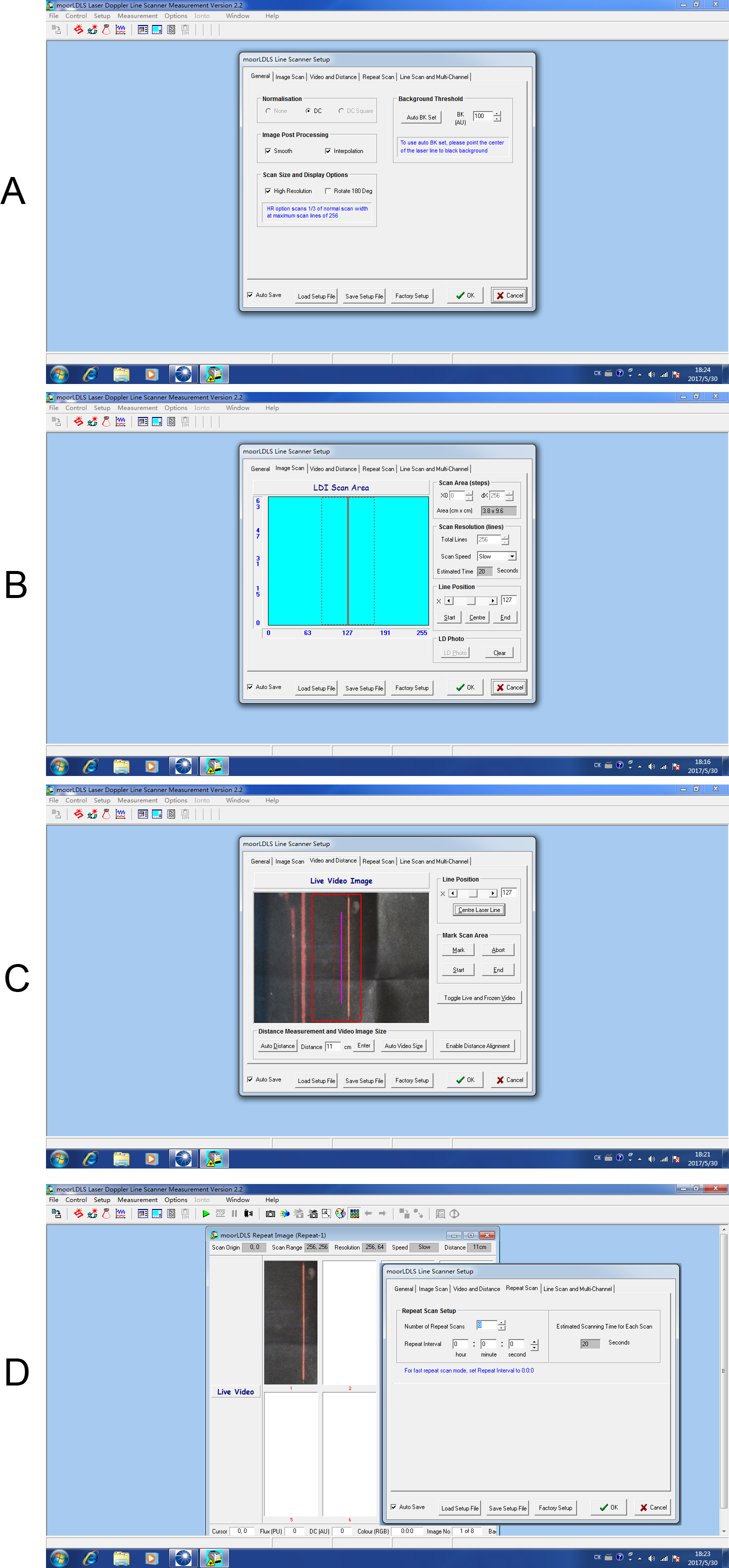Click the Windows Start orb on the taskbar showing 18:21
This screenshot has width=729, height=1568.
coord(59,1158)
